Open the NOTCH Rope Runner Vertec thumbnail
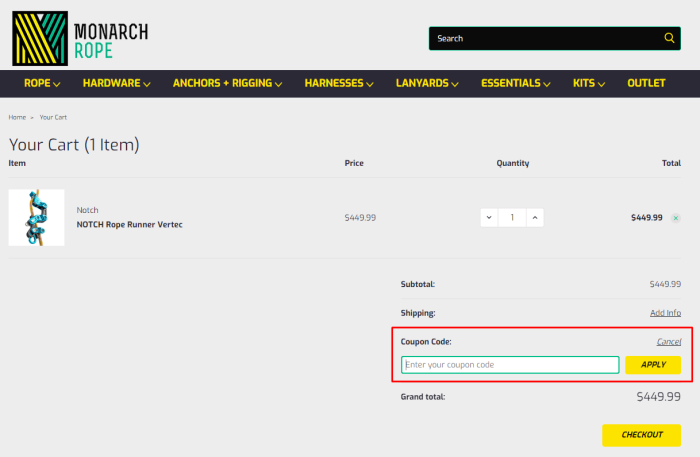Viewport: 700px width, 457px height. click(x=37, y=217)
